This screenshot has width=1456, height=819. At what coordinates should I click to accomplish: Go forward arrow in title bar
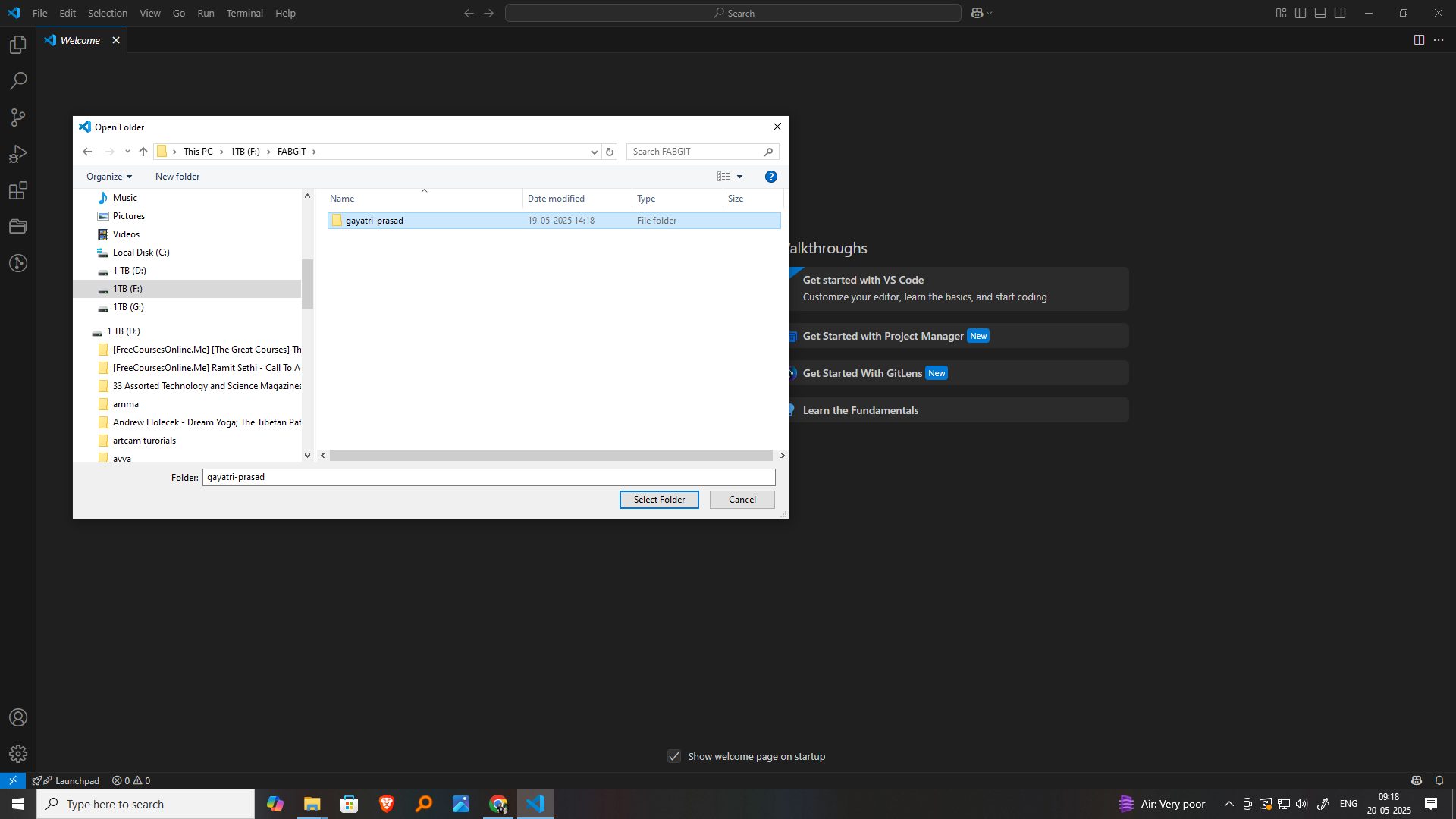[488, 13]
